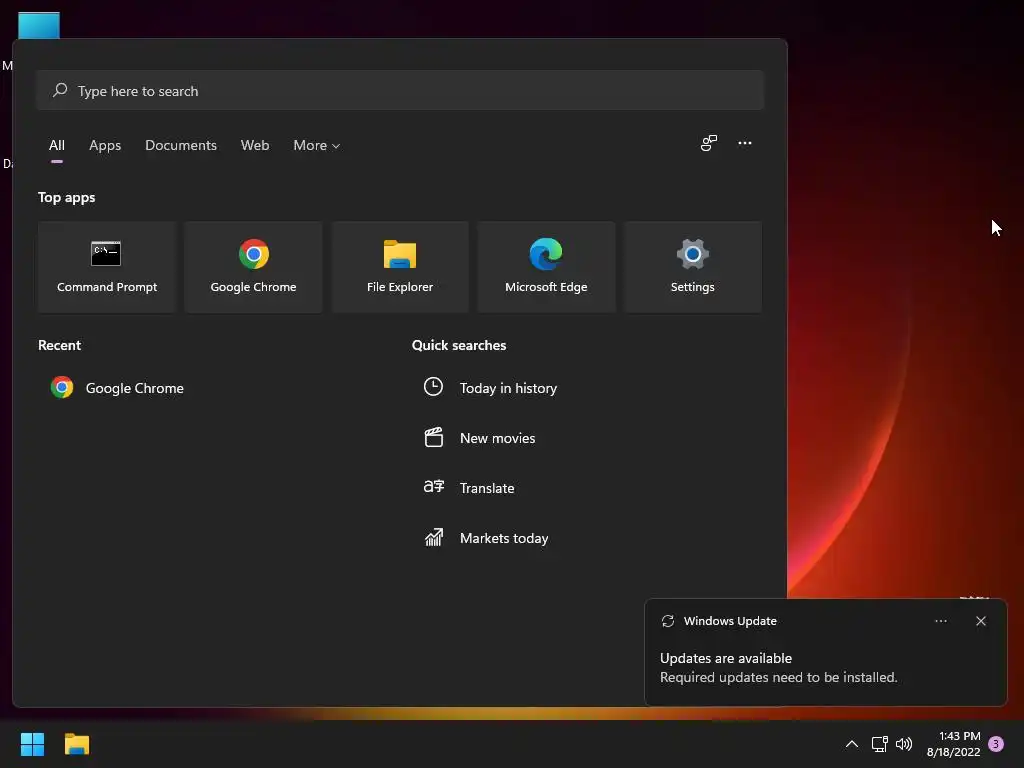Image resolution: width=1024 pixels, height=768 pixels.
Task: Click the magnifier icon in search box
Action: point(60,90)
